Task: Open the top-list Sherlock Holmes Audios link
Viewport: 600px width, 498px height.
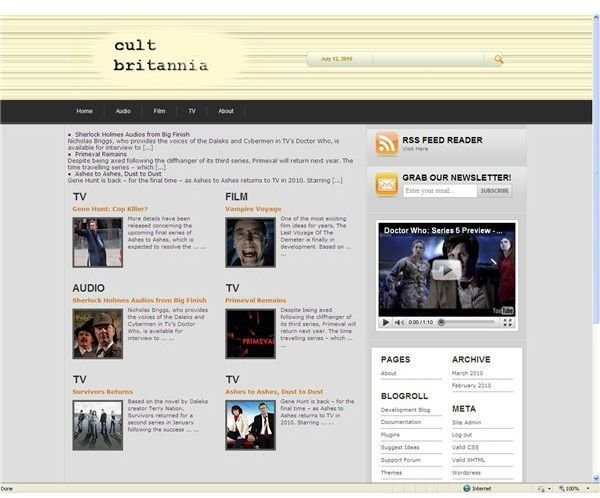Action: [x=132, y=134]
